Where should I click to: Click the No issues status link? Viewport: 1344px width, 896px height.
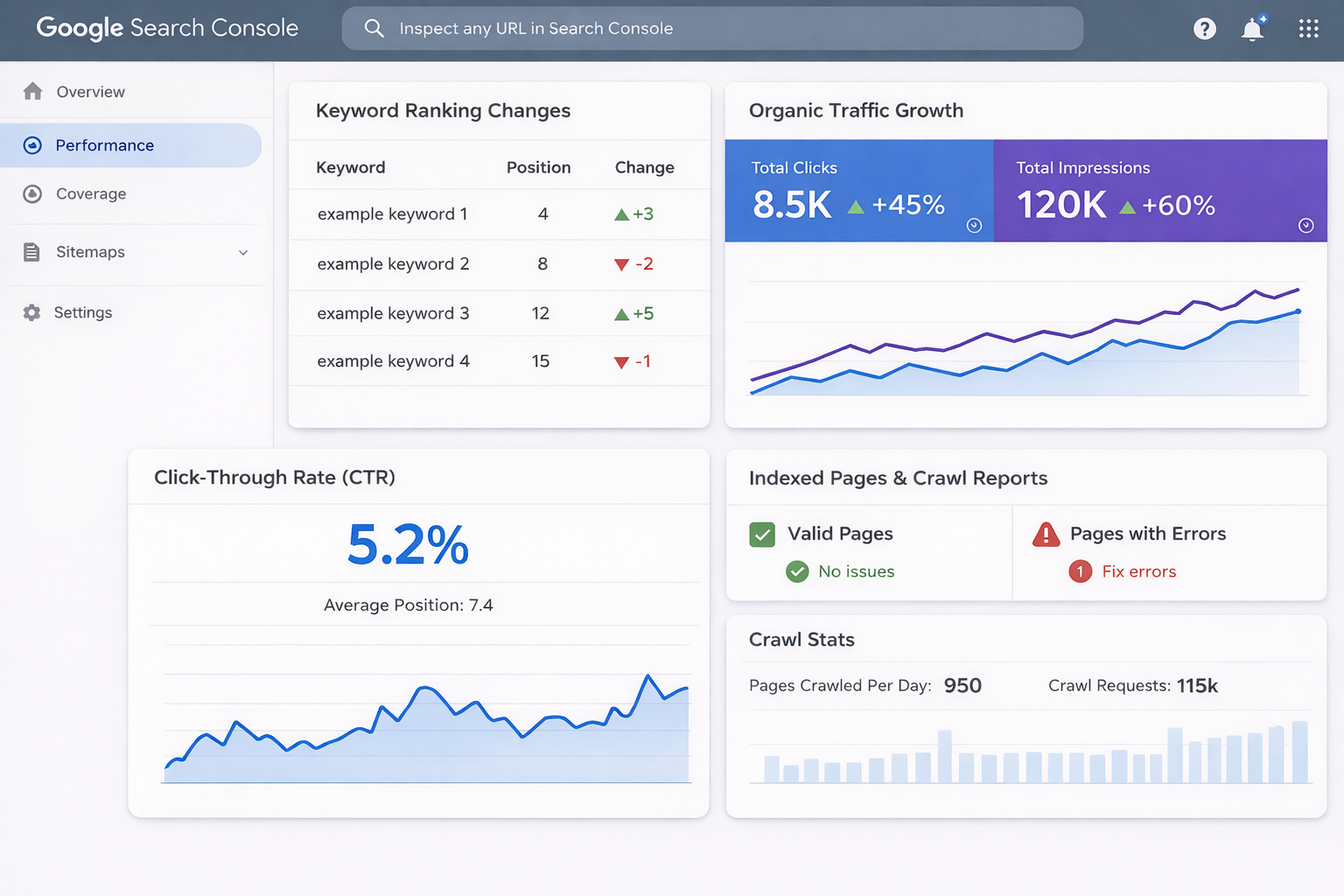(x=856, y=572)
